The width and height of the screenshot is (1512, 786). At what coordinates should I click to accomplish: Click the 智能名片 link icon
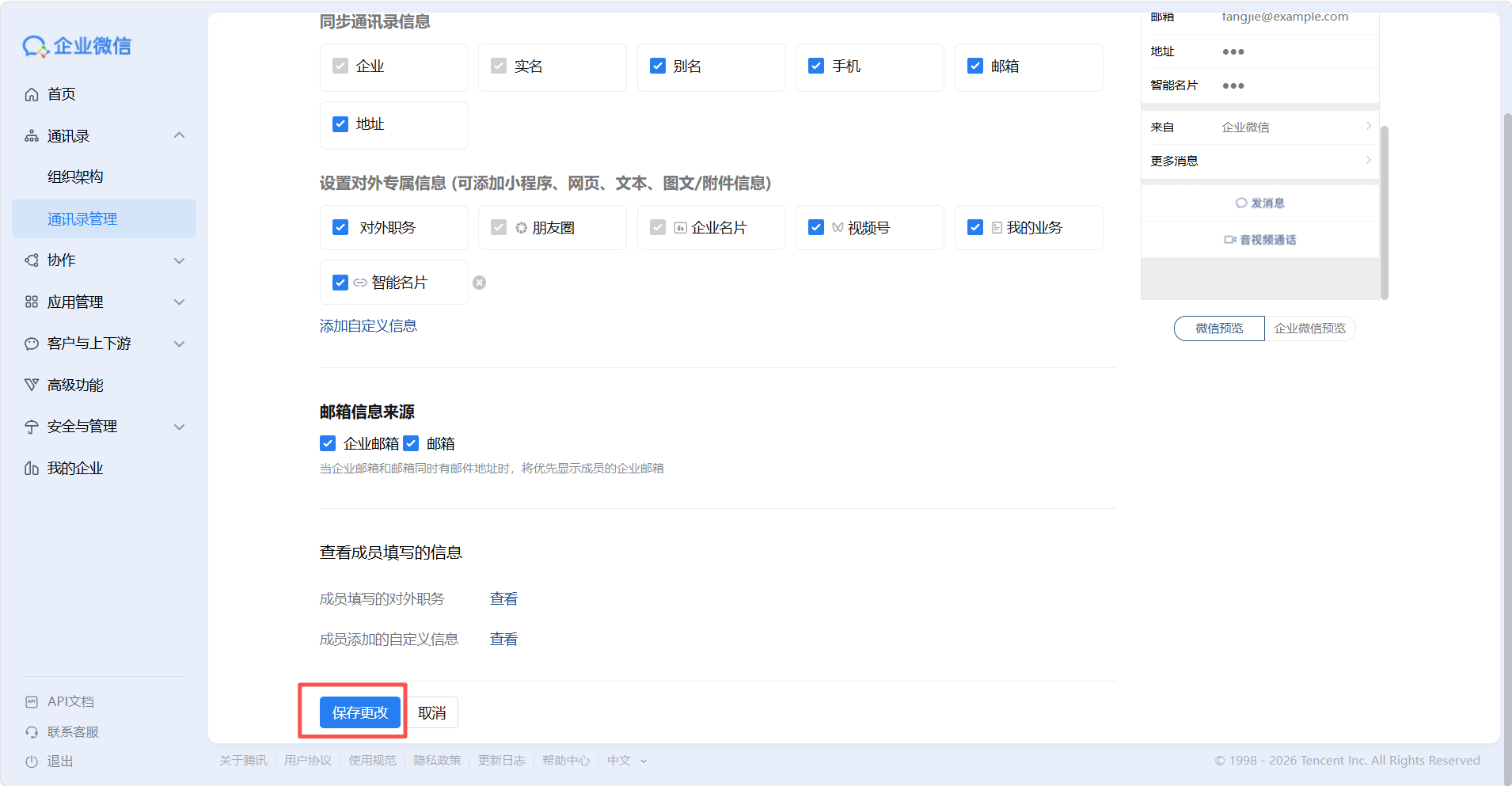click(x=360, y=283)
